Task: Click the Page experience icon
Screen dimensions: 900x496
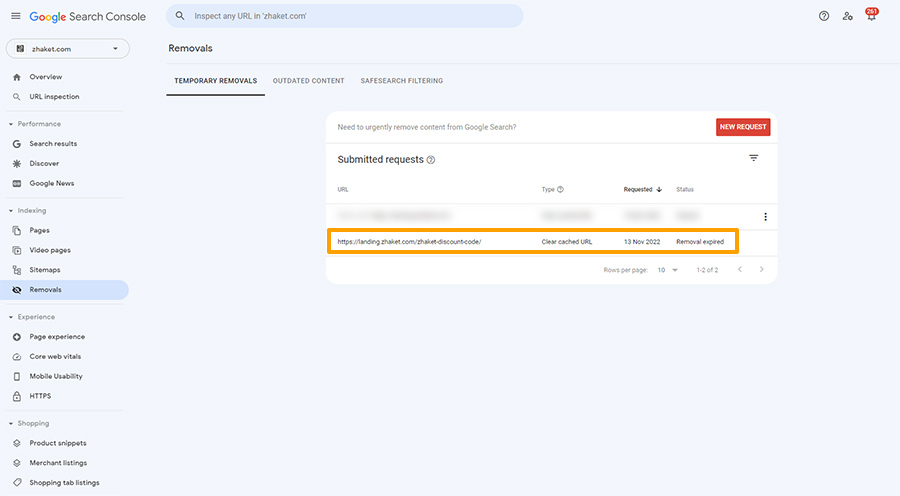Action: tap(17, 337)
